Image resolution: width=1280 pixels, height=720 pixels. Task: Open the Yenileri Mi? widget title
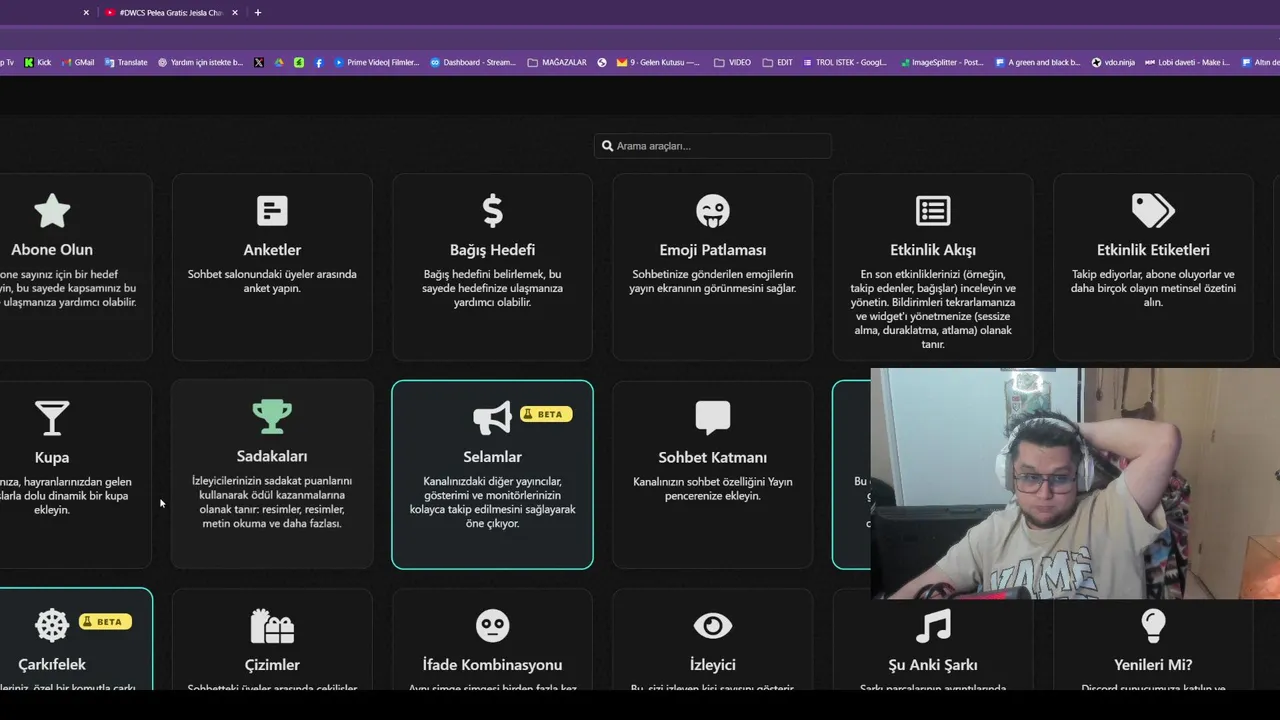tap(1153, 664)
